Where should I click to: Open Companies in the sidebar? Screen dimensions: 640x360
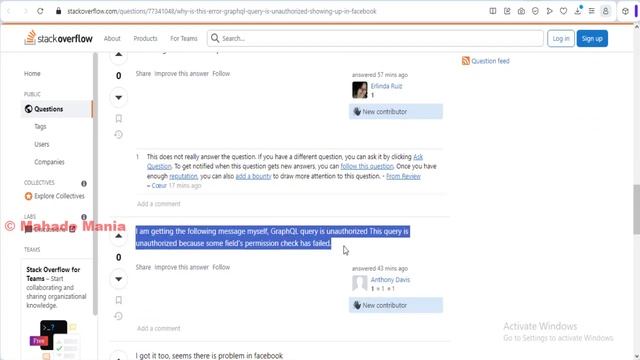49,162
